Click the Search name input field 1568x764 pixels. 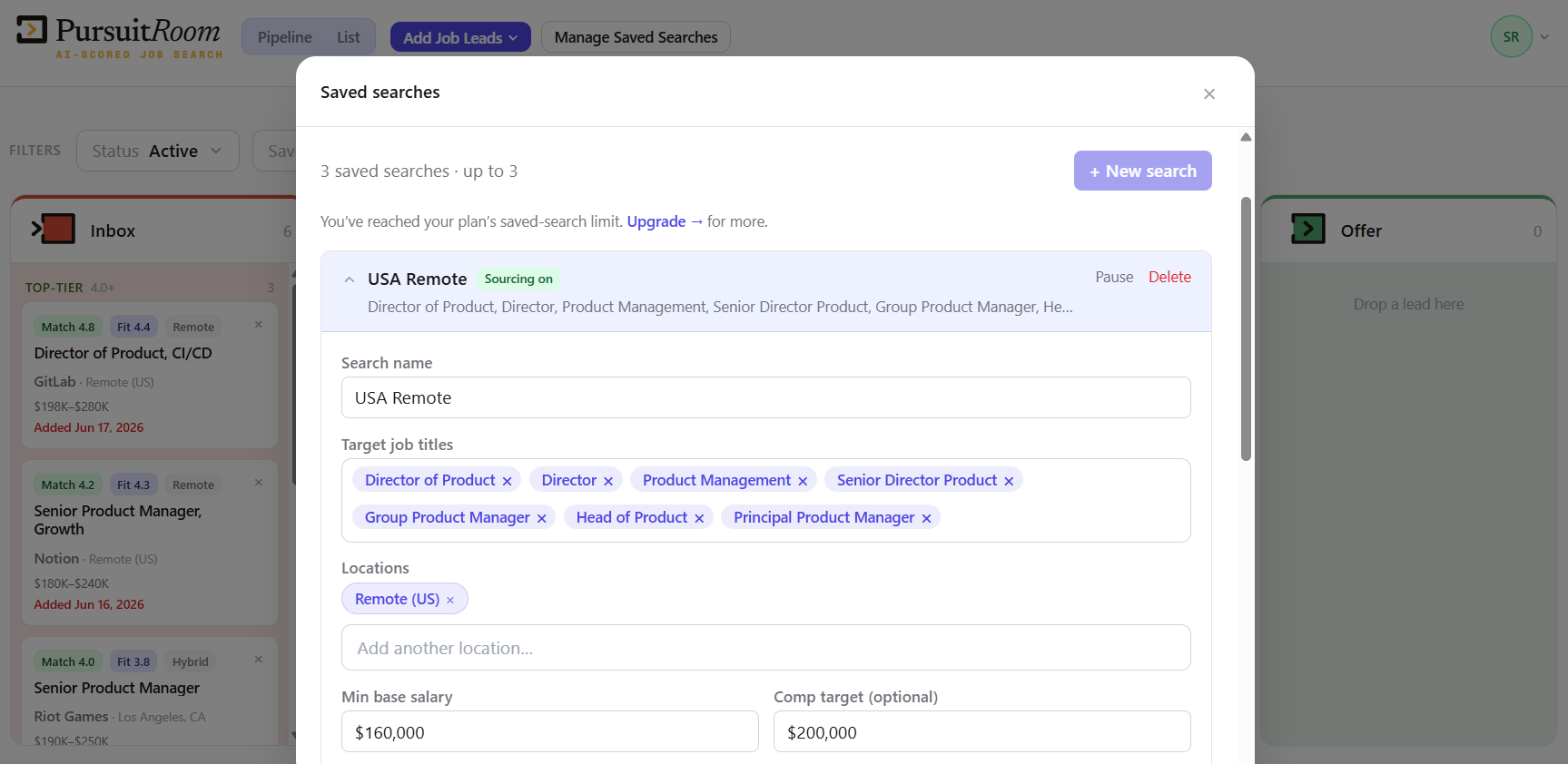766,397
